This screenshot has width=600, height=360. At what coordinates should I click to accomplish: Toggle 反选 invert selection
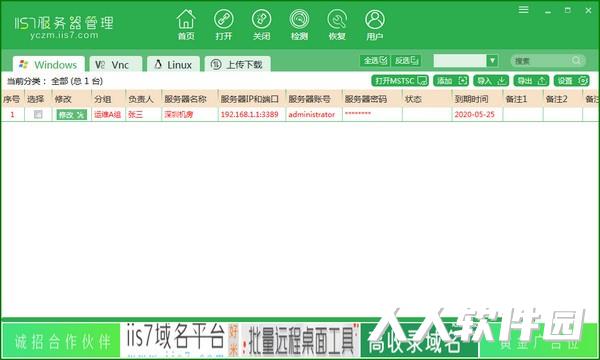(x=406, y=60)
